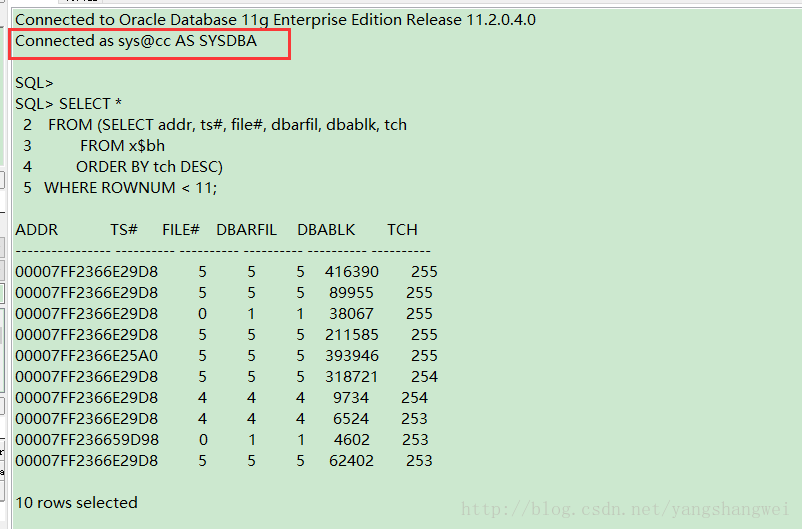The image size is (802, 529).
Task: Click TS# value 4 in the 9734 row
Action: 203,398
